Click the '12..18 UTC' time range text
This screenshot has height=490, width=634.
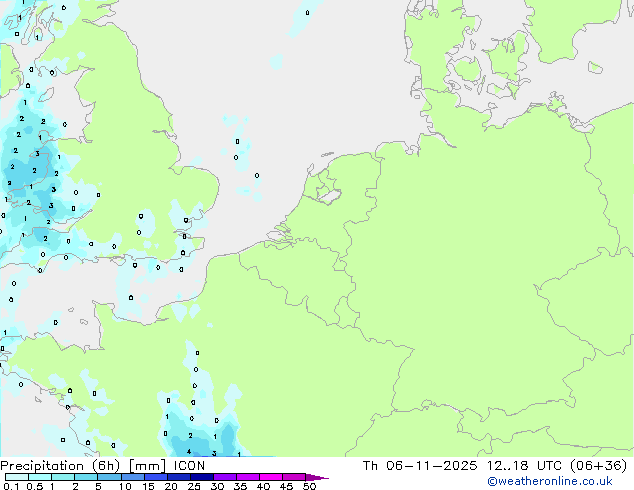click(x=524, y=466)
